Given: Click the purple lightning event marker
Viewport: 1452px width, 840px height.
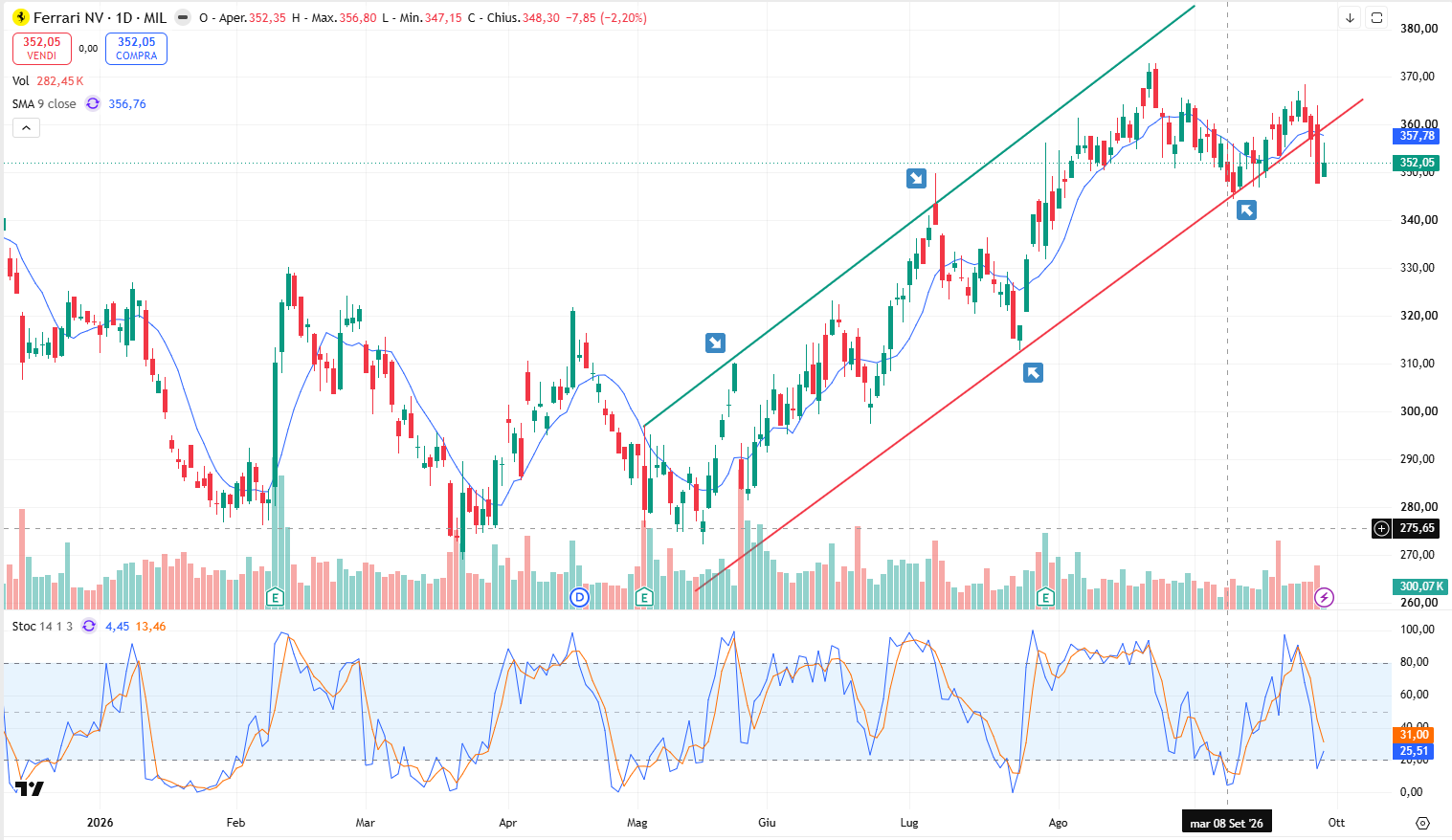Looking at the screenshot, I should tap(1324, 598).
